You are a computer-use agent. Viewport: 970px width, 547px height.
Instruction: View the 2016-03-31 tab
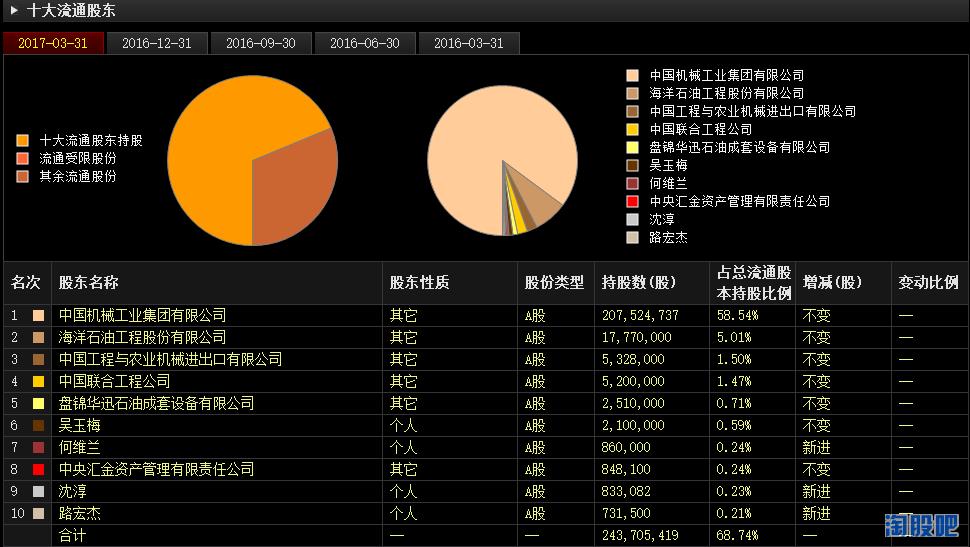coord(469,43)
